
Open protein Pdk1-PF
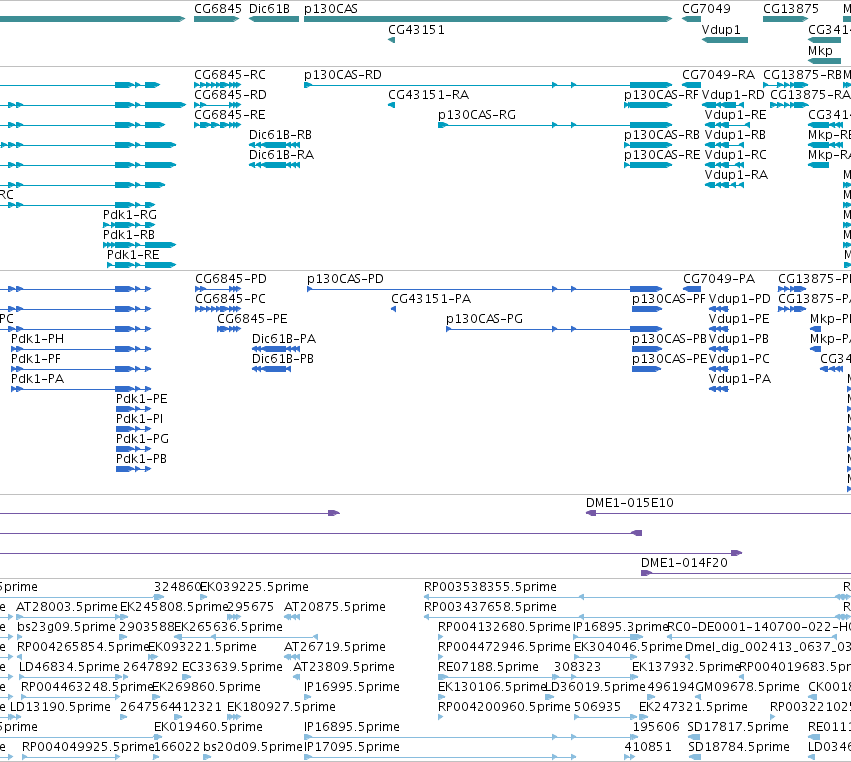click(x=36, y=359)
